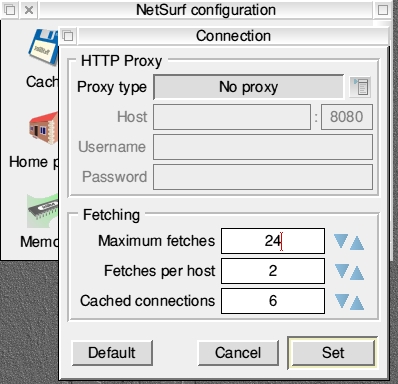Open the Memory icon in NetSurf configuration
The image size is (398, 384).
pyautogui.click(x=43, y=211)
